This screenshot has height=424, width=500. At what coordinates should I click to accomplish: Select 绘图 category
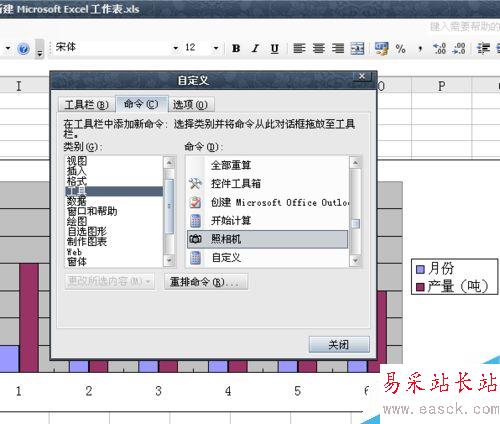(114, 221)
